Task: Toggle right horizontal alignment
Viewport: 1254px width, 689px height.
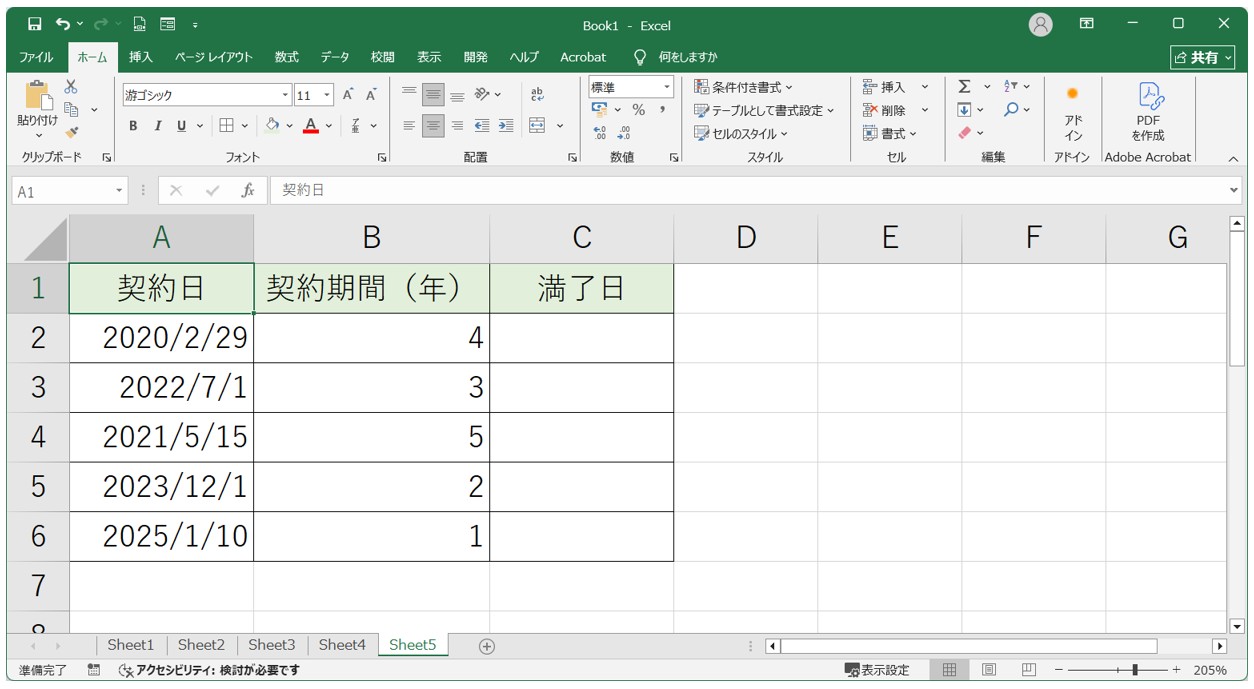Action: [x=457, y=126]
